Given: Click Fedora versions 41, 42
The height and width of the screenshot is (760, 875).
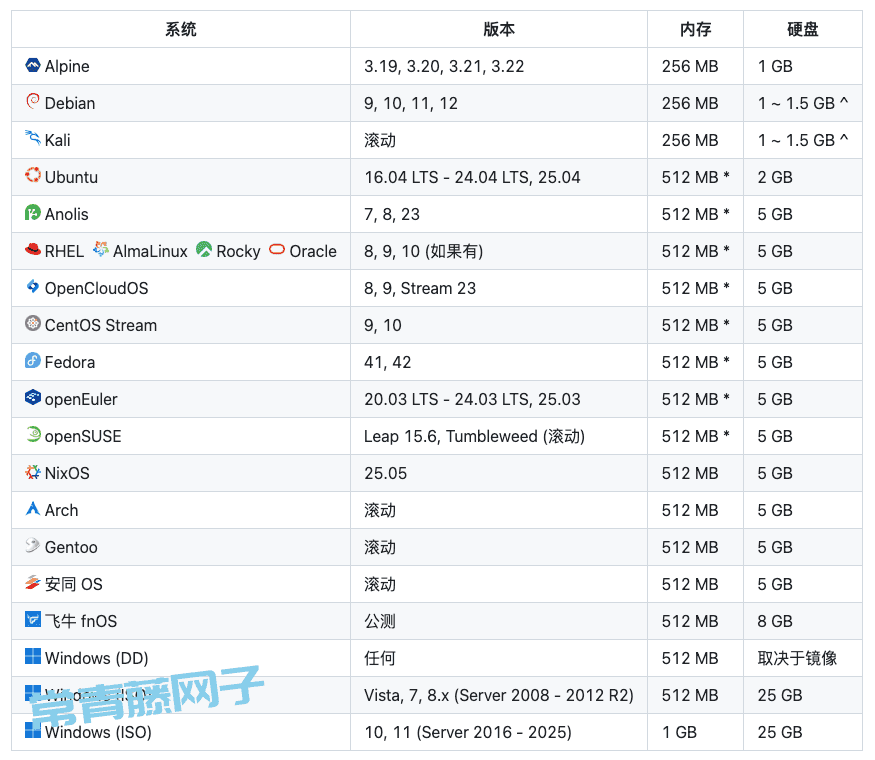Looking at the screenshot, I should coord(388,362).
